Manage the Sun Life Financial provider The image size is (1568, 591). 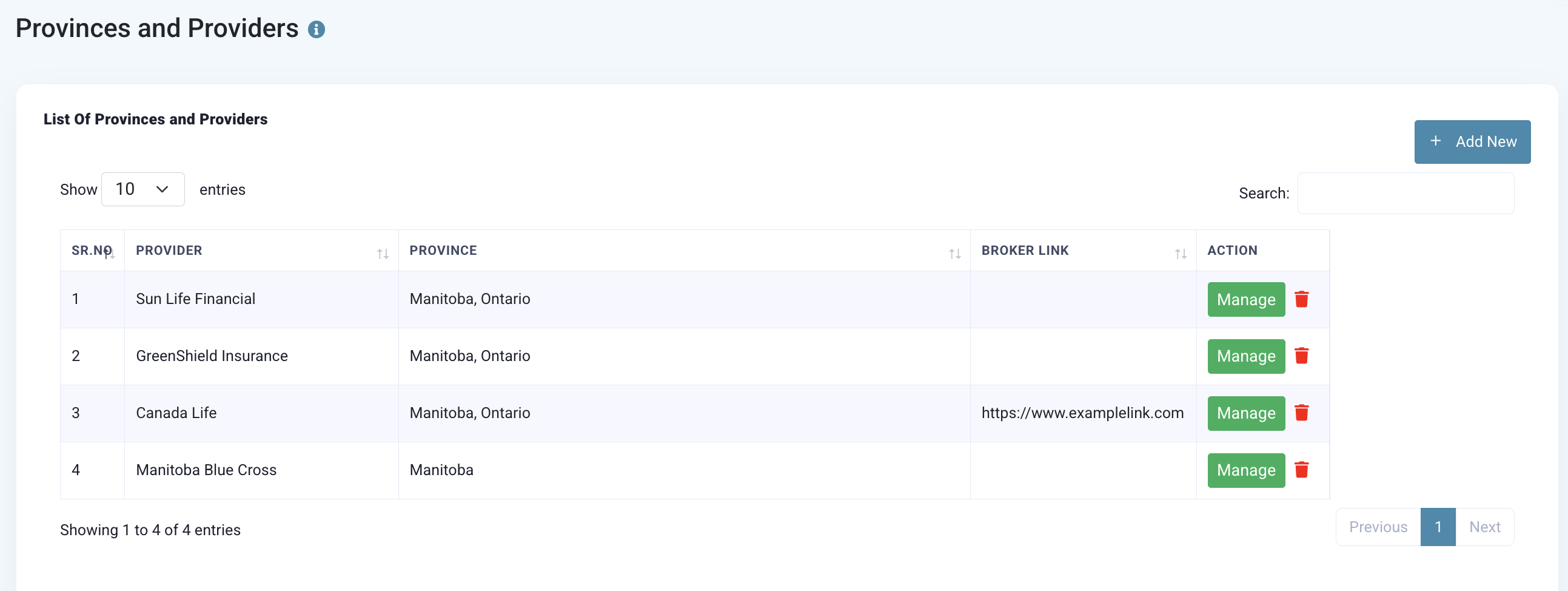pos(1245,299)
